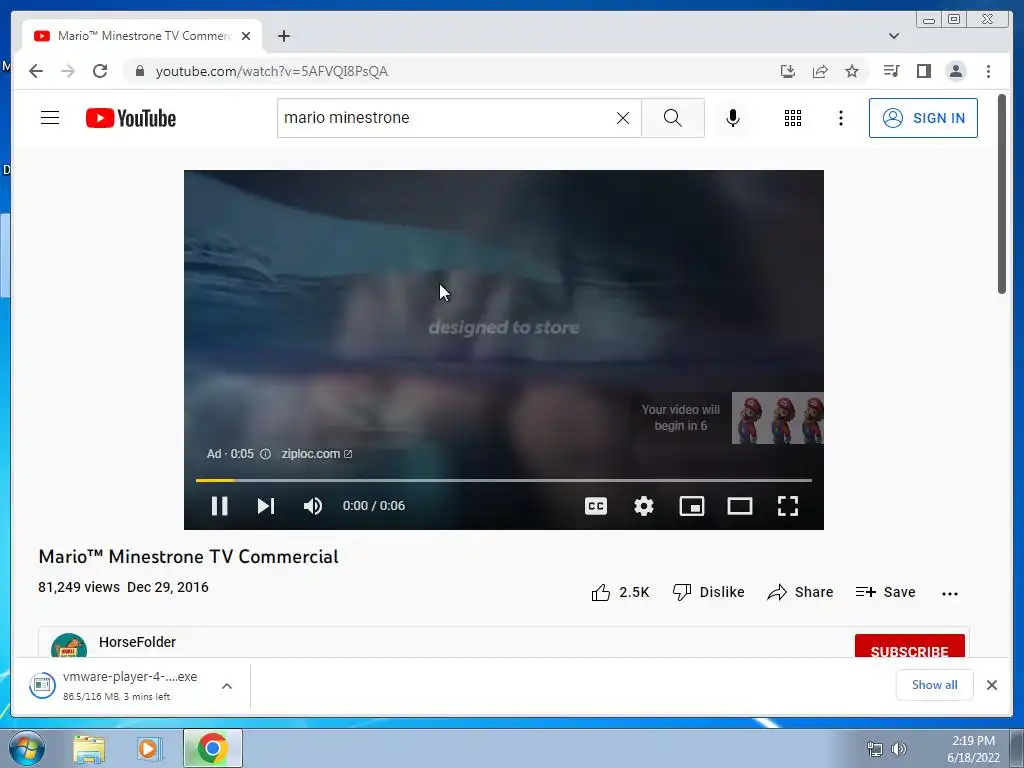
Task: Click the address bar URL
Action: coord(272,71)
